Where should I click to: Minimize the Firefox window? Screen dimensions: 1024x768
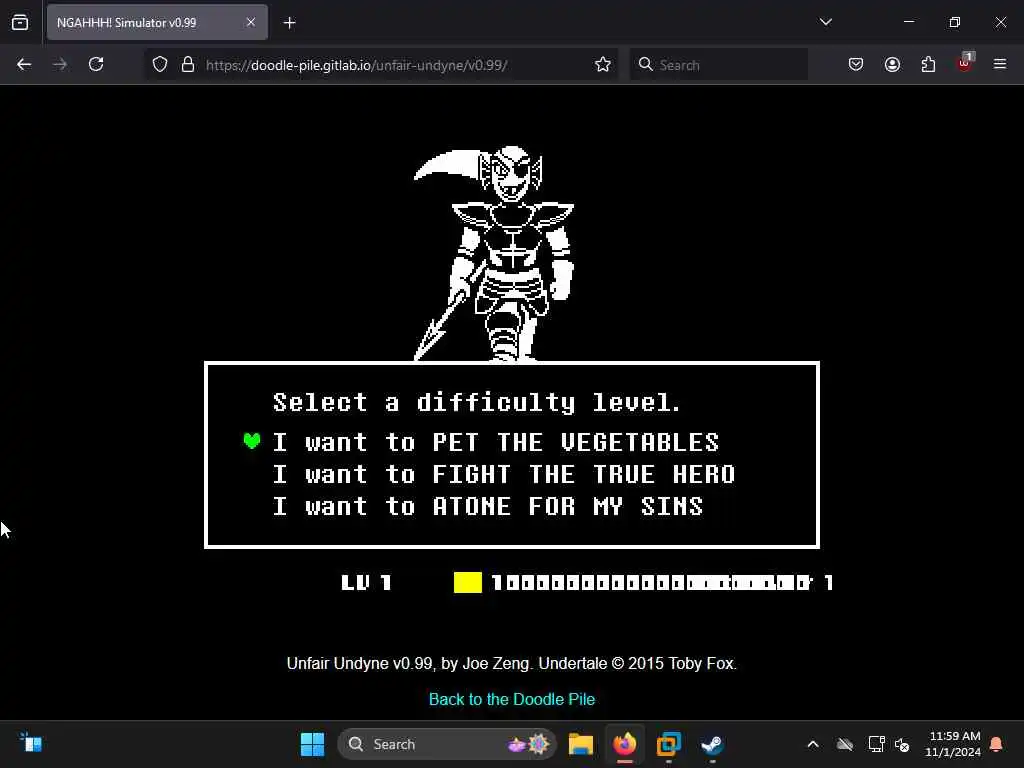(909, 22)
